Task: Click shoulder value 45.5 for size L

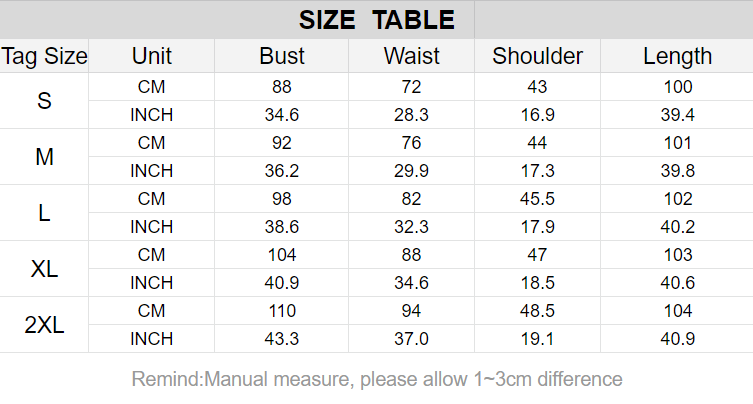Action: tap(537, 199)
